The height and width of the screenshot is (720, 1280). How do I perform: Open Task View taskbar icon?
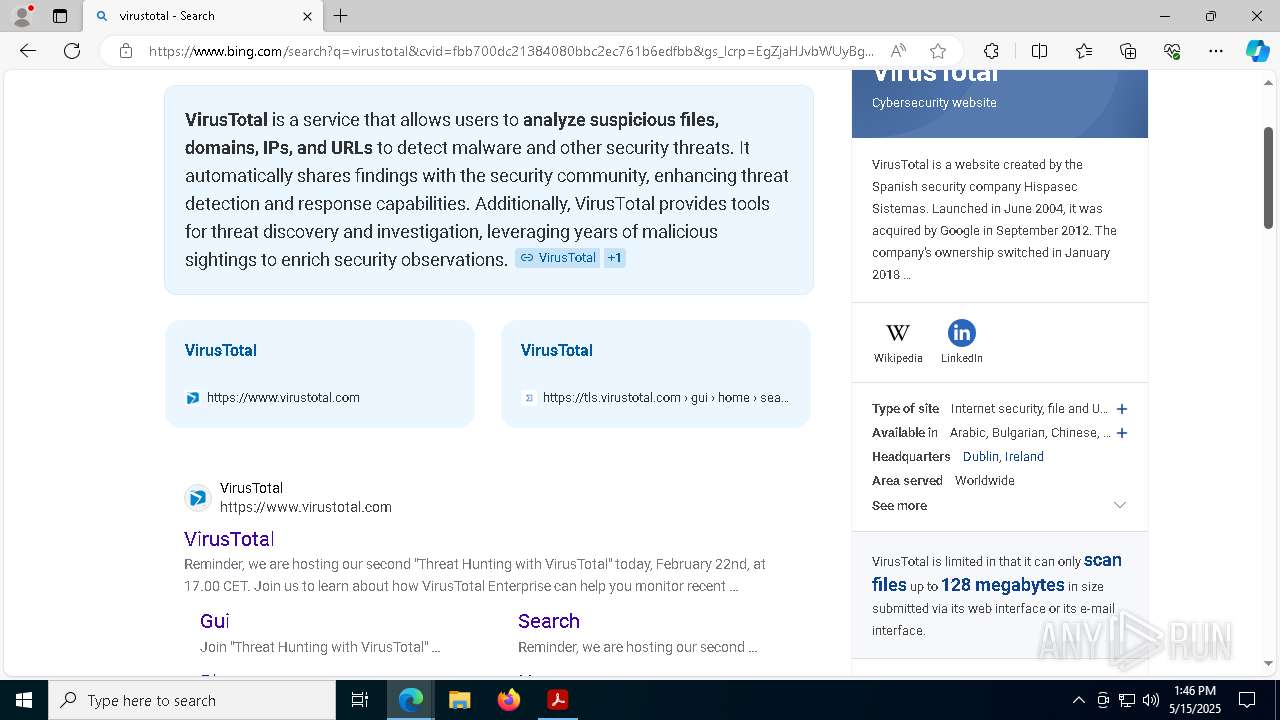[x=360, y=700]
